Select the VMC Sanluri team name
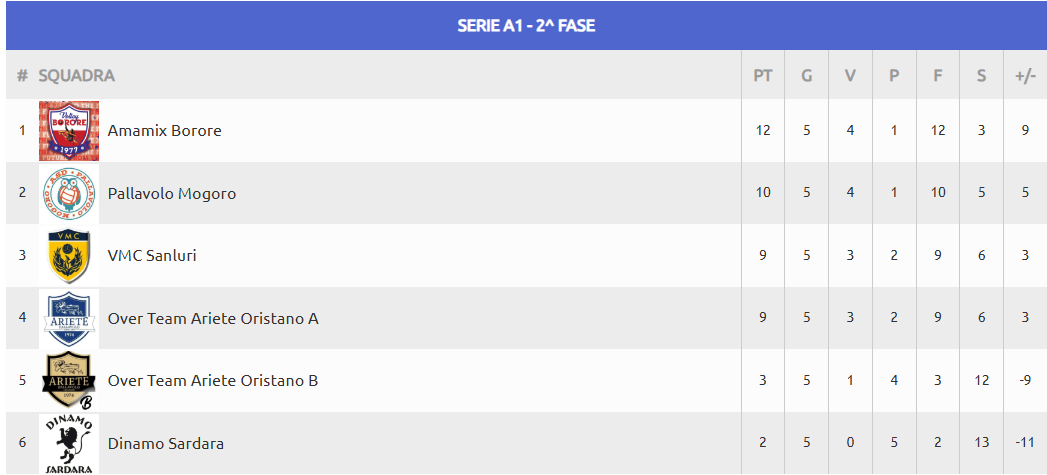This screenshot has width=1047, height=475. [152, 256]
